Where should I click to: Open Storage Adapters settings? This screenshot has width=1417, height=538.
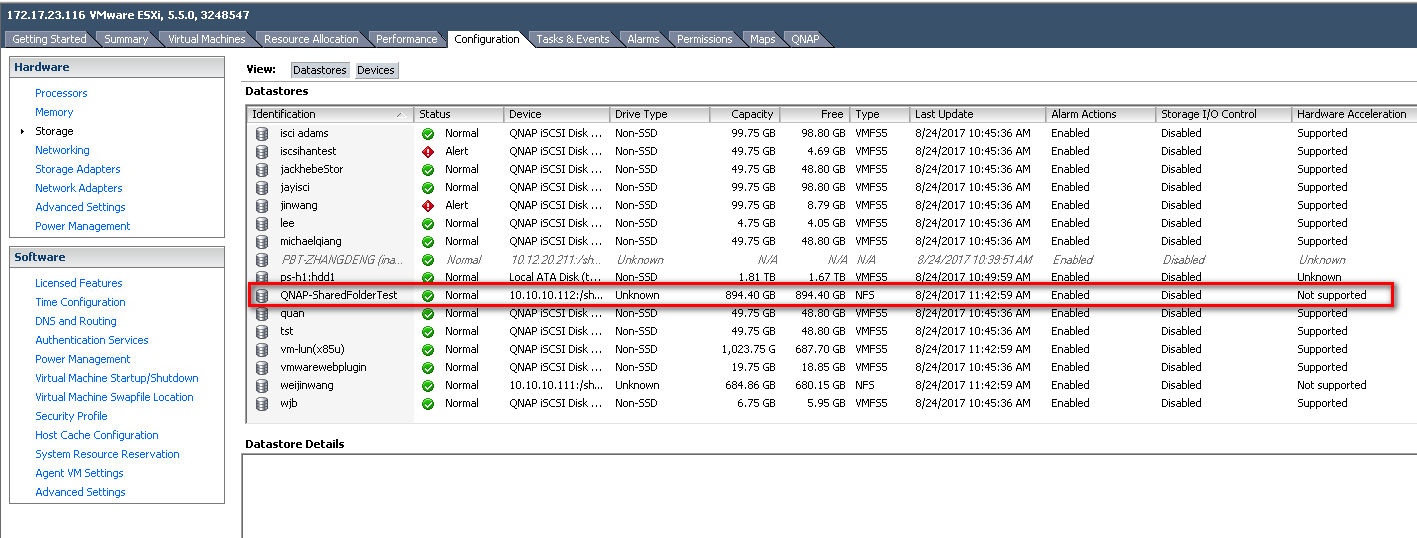pyautogui.click(x=78, y=169)
